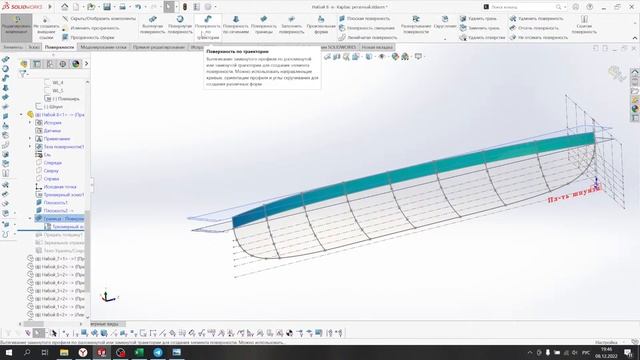Select Поверхность по траектории tool

tap(208, 27)
